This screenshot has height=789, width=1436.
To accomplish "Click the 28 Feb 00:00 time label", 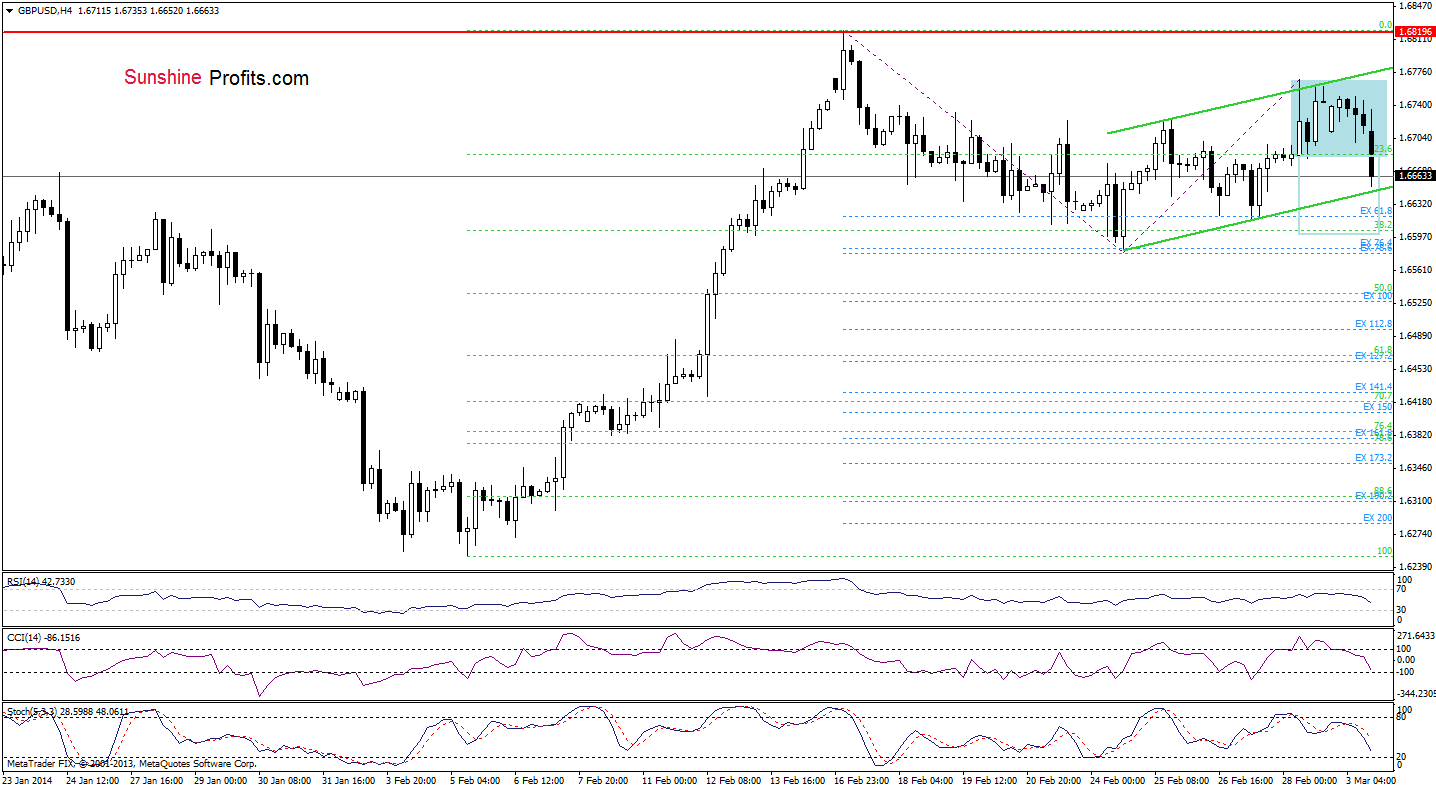I will (1311, 780).
